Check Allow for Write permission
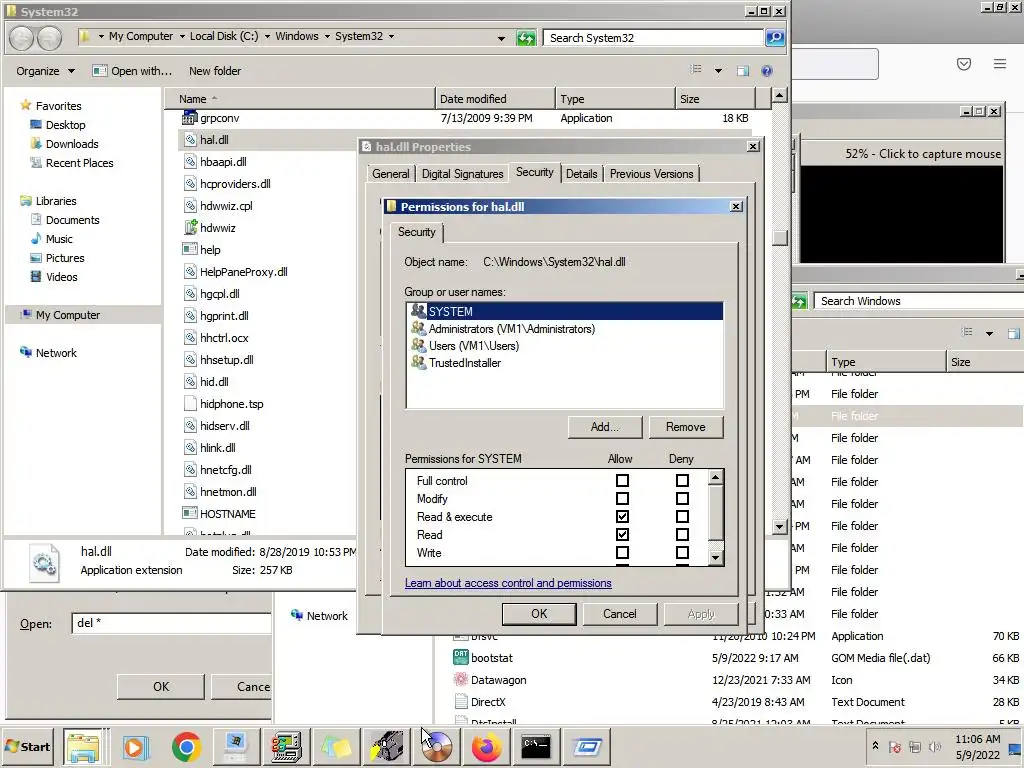 [x=622, y=553]
